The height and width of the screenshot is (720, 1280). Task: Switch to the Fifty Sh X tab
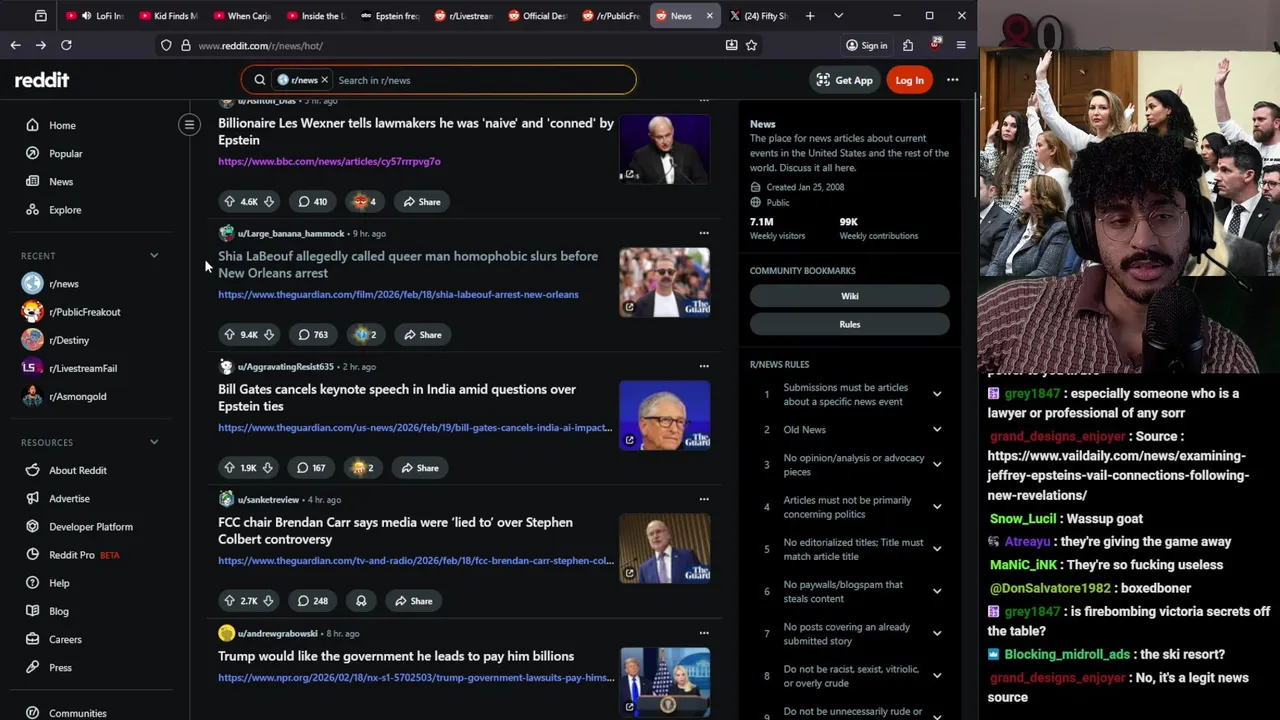click(x=760, y=16)
